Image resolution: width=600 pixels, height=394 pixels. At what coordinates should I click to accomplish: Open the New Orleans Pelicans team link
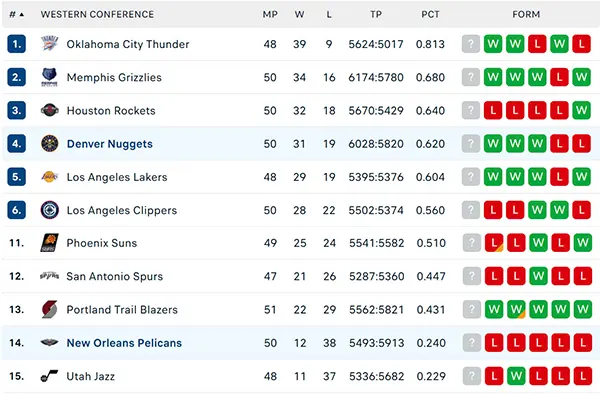124,343
